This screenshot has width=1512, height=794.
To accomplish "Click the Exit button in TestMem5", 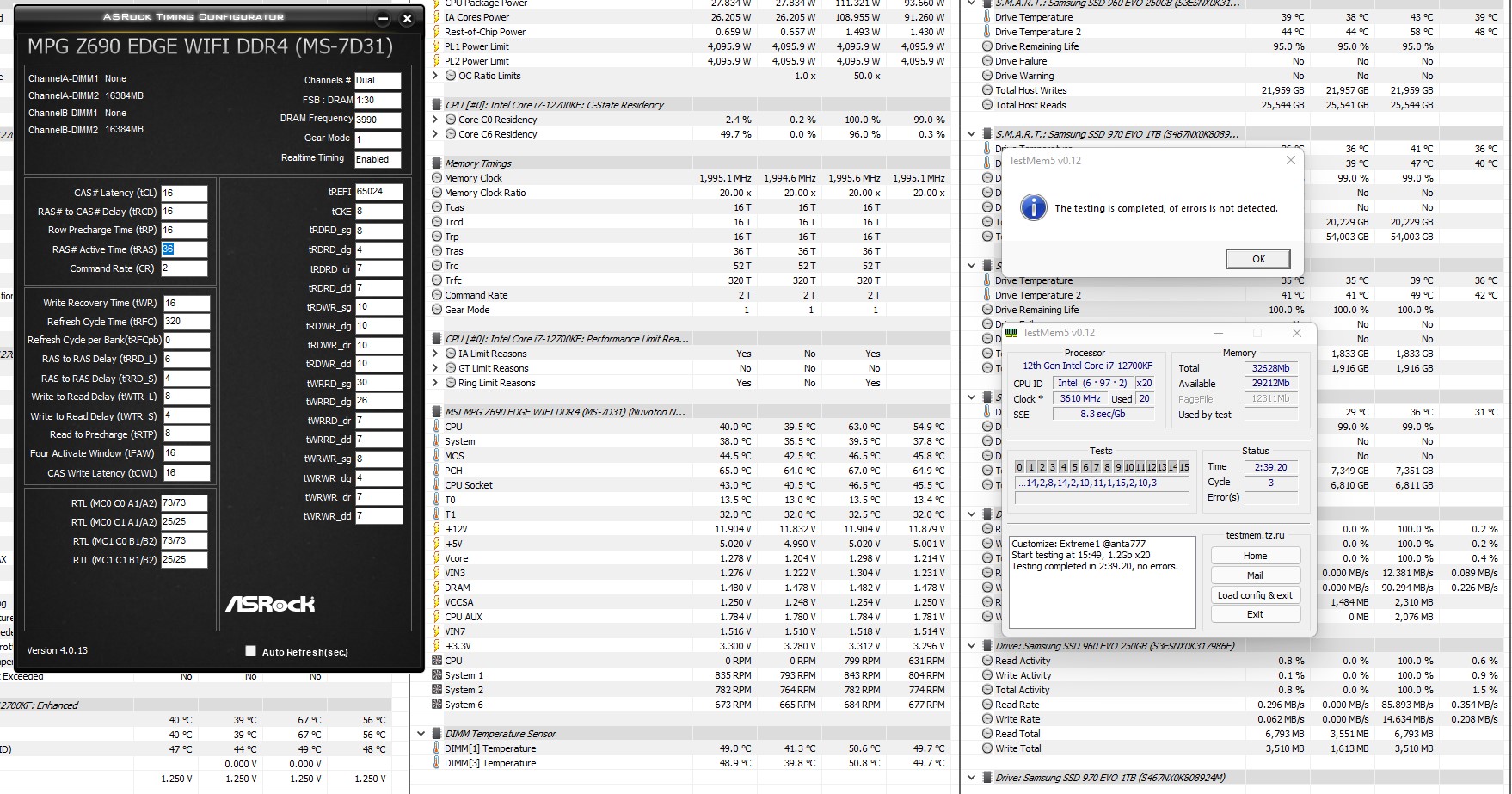I will (x=1255, y=614).
